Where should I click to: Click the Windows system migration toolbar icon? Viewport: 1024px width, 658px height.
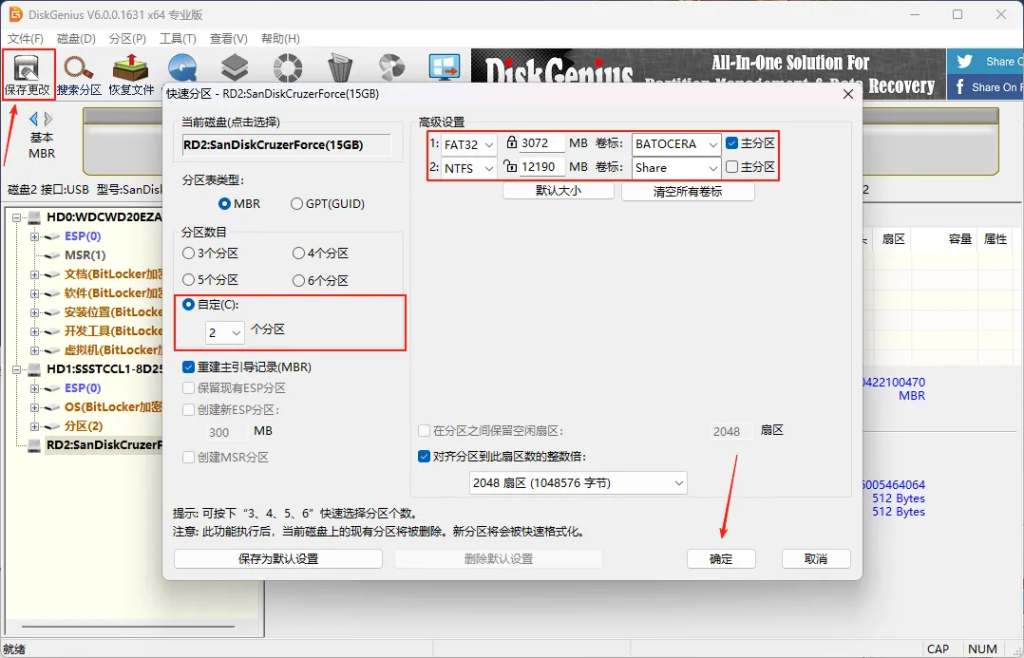point(443,67)
